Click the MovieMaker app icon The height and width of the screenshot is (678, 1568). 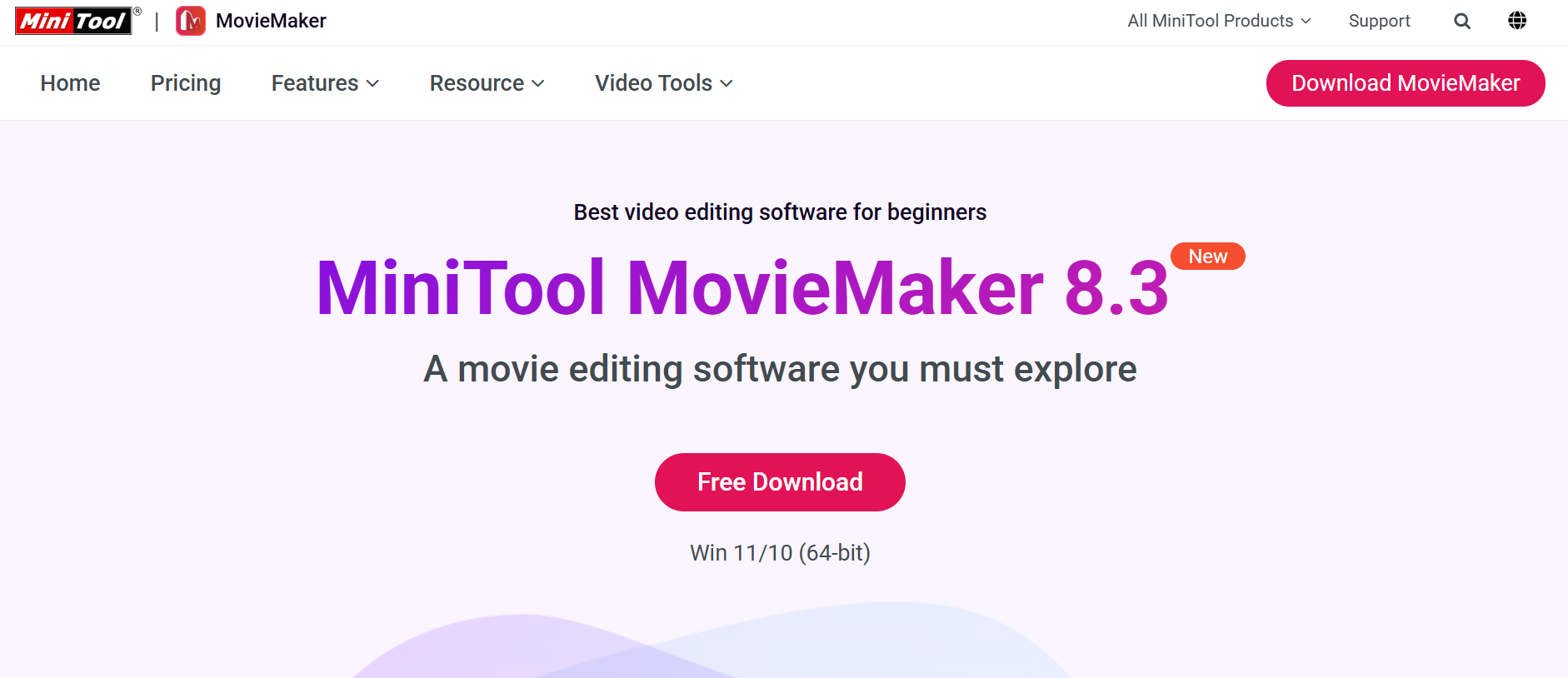[191, 21]
